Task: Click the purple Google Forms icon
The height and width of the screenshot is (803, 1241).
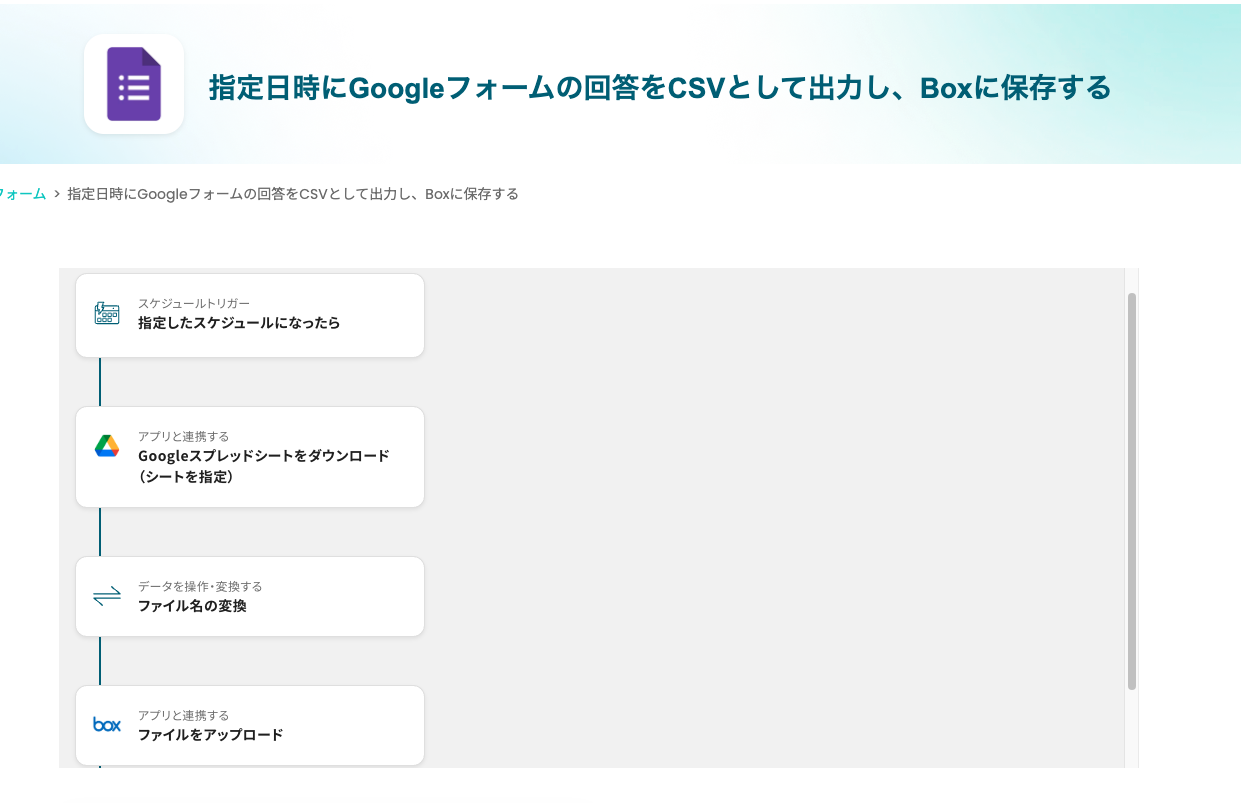Action: coord(134,84)
